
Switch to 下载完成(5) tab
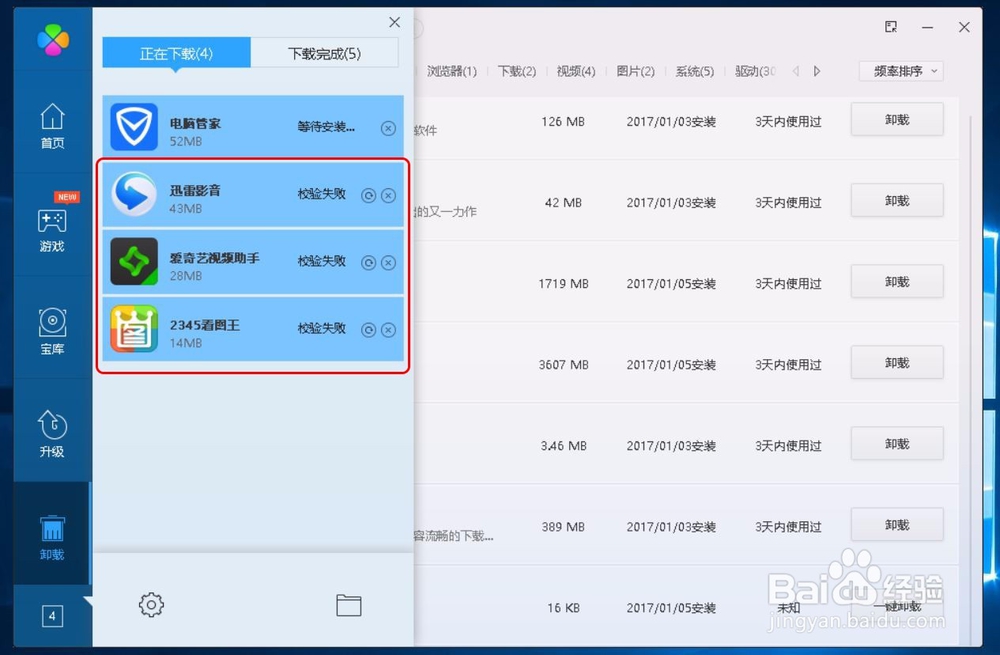pyautogui.click(x=325, y=53)
